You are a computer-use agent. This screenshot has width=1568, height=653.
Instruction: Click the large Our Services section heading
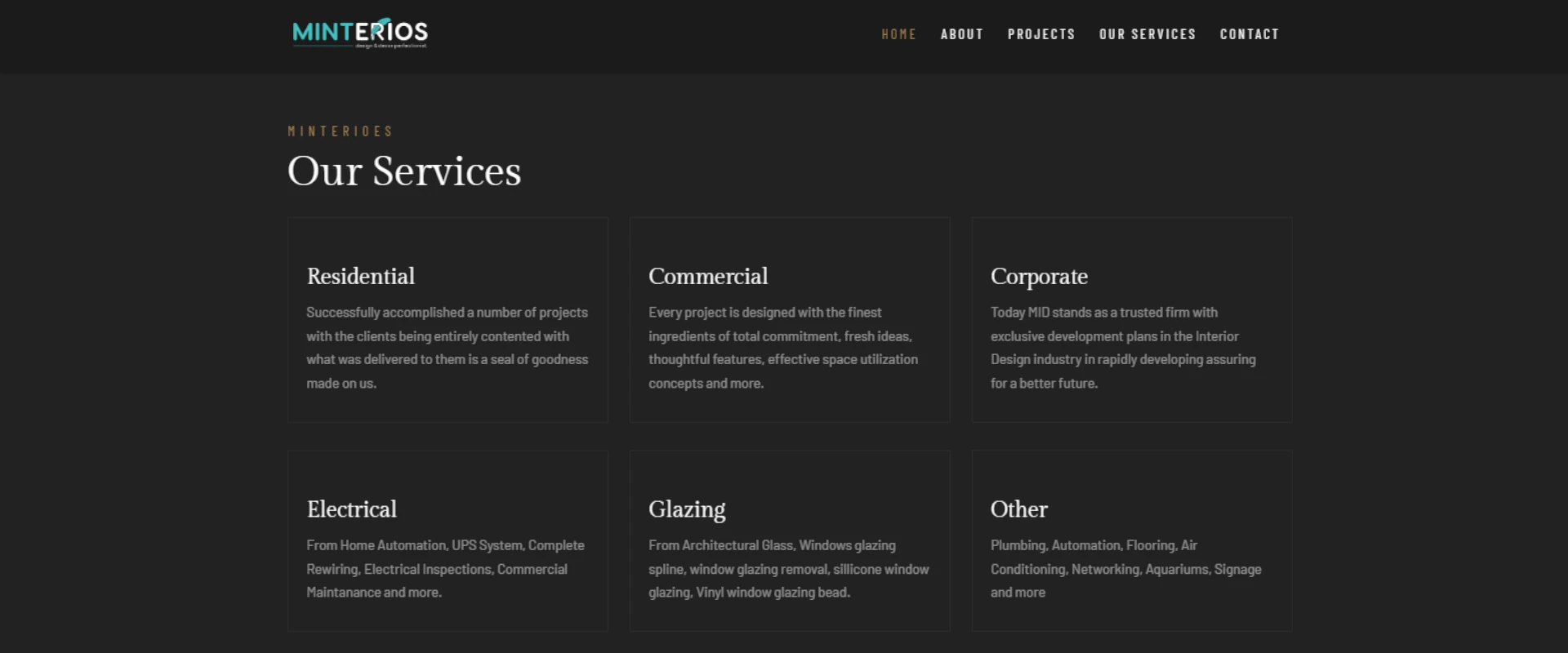click(x=404, y=171)
